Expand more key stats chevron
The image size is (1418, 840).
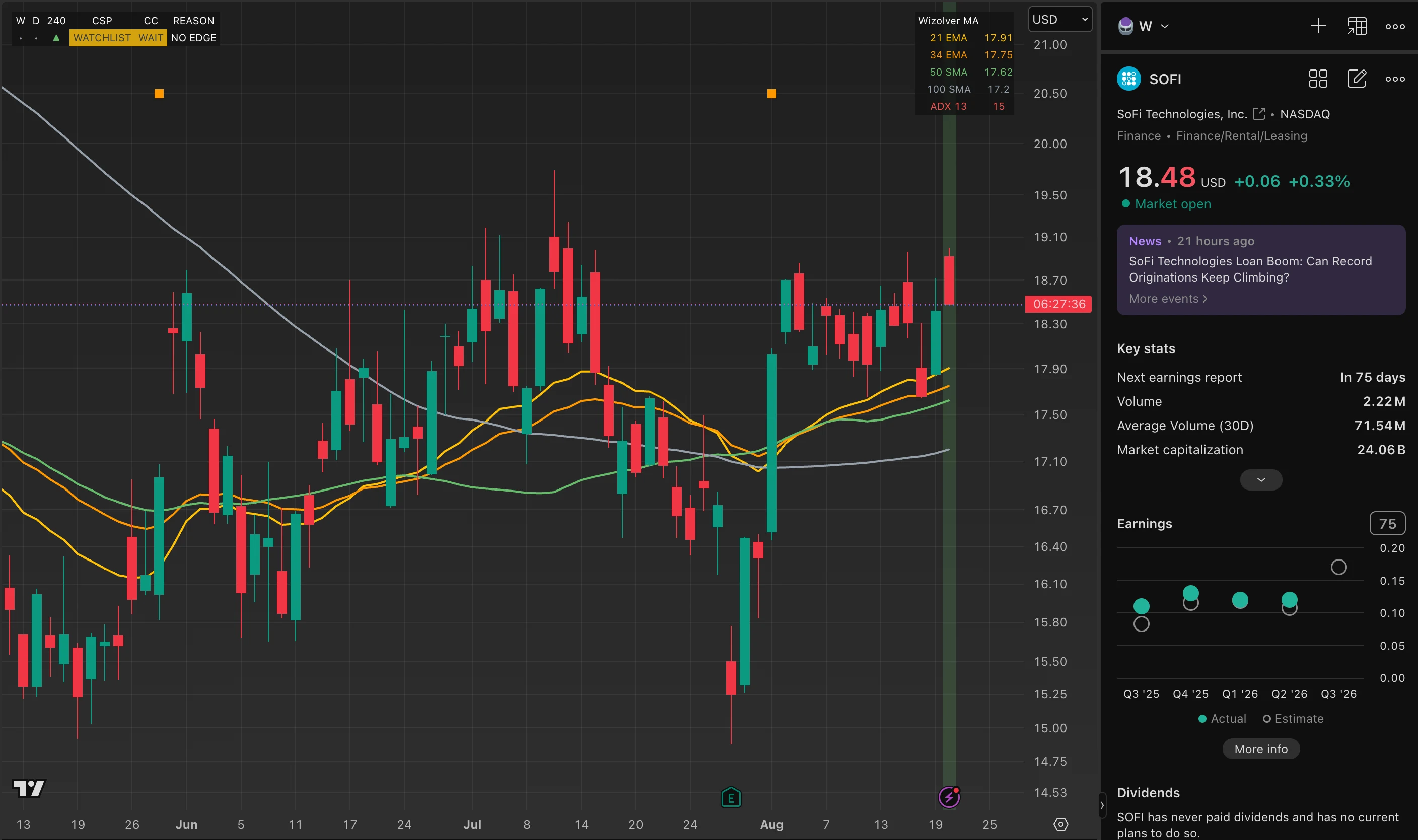[1261, 480]
